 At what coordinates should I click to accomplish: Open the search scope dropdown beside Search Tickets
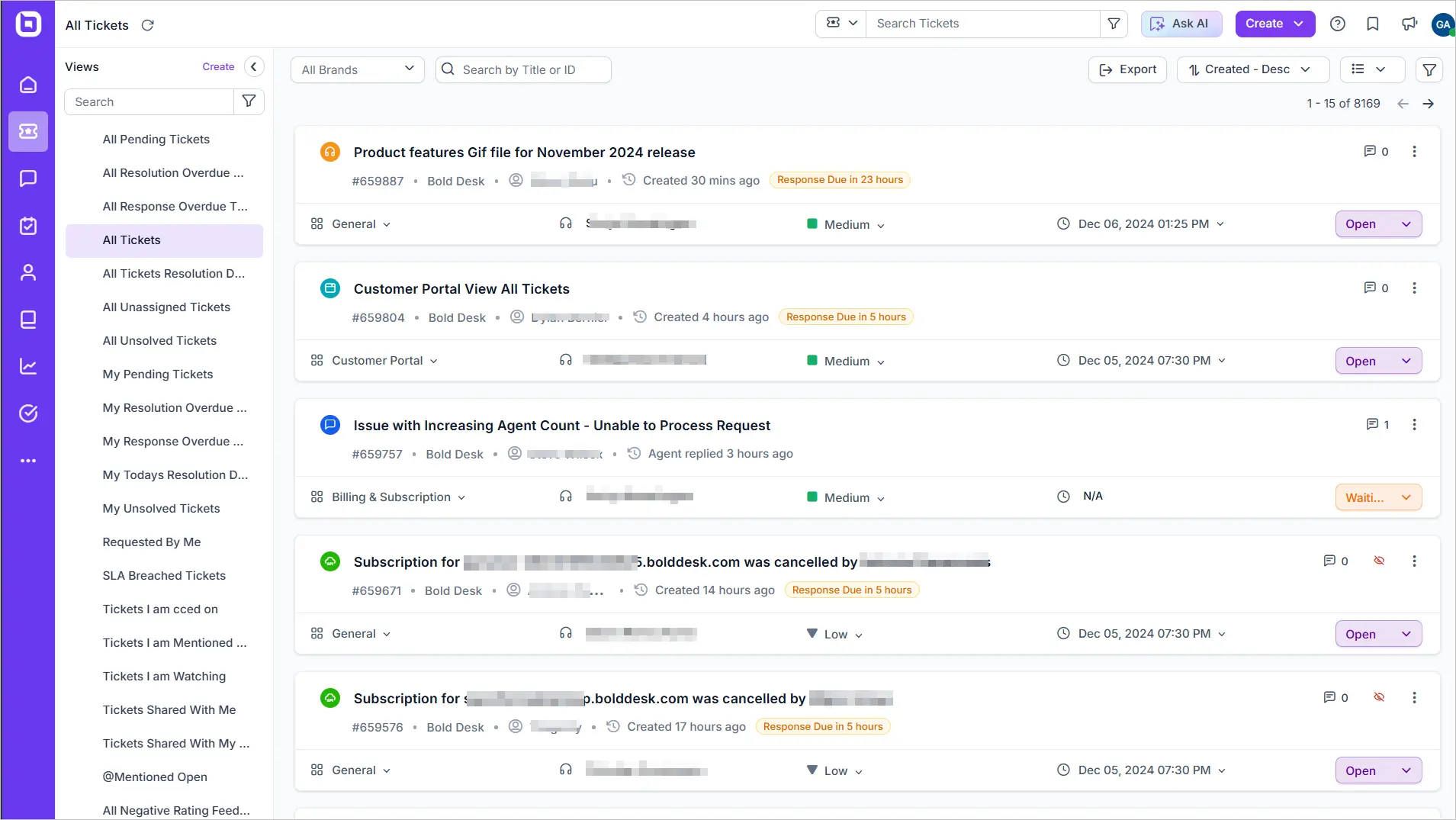coord(841,24)
